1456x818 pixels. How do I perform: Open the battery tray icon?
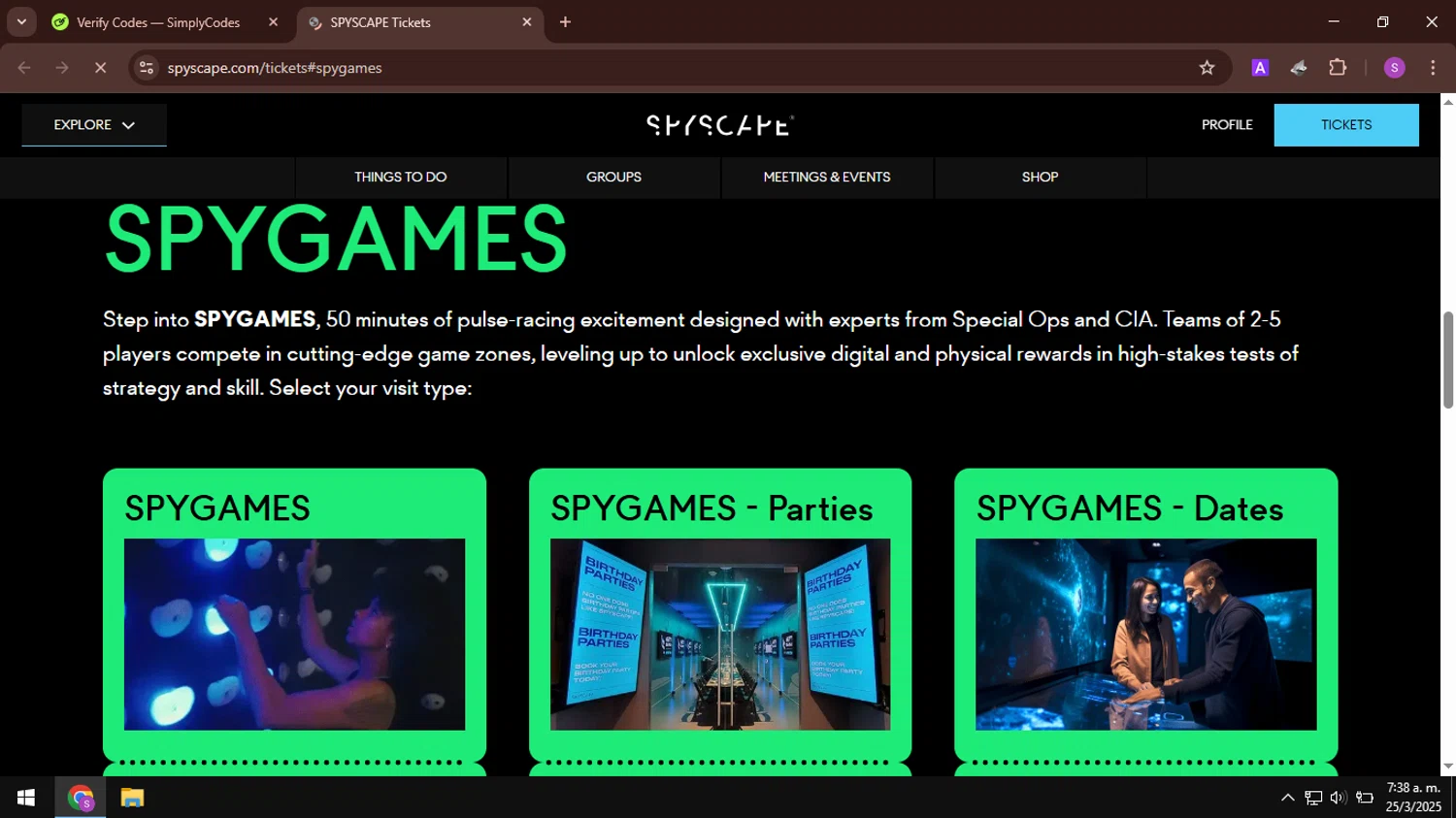coord(1365,798)
